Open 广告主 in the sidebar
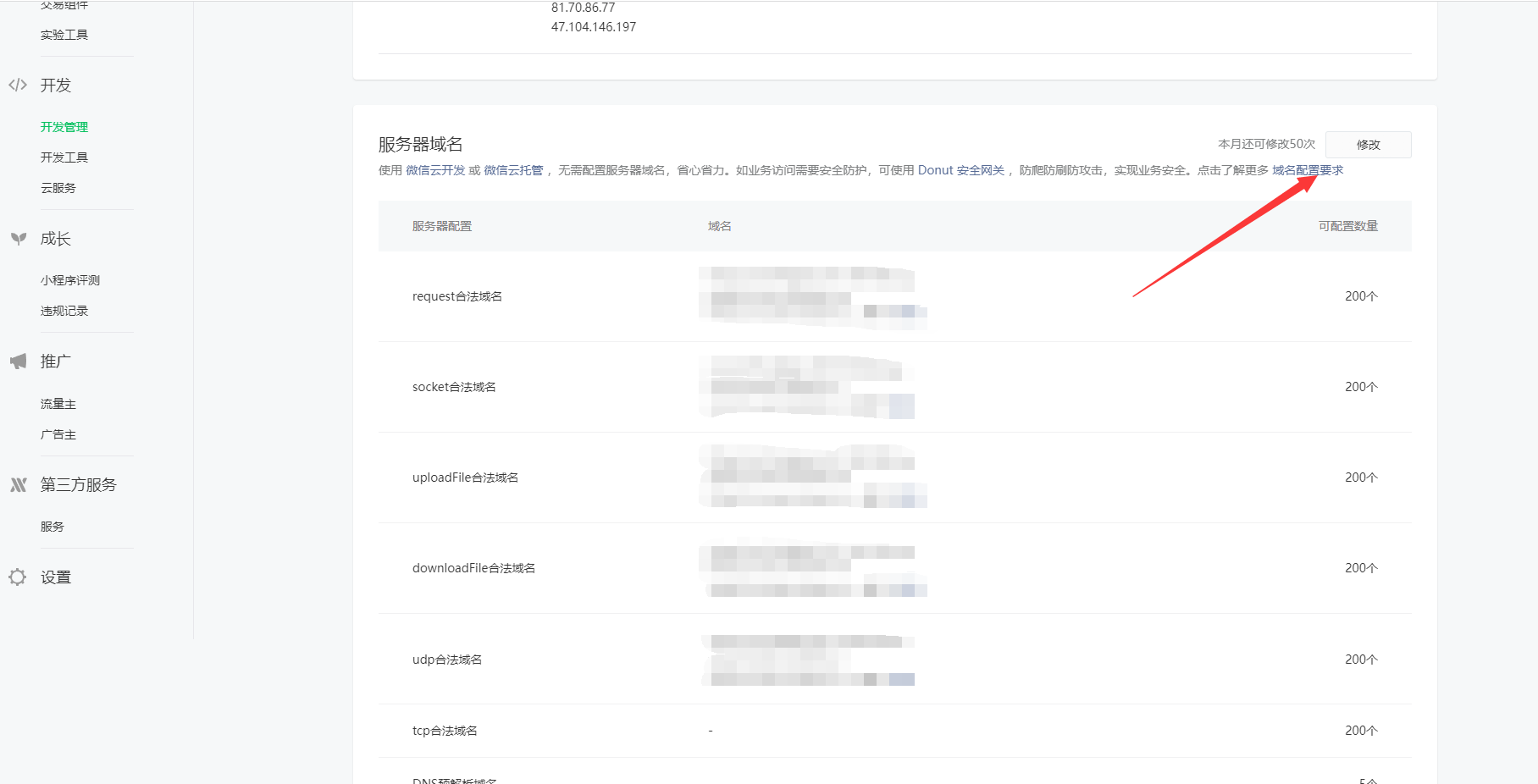 tap(58, 434)
